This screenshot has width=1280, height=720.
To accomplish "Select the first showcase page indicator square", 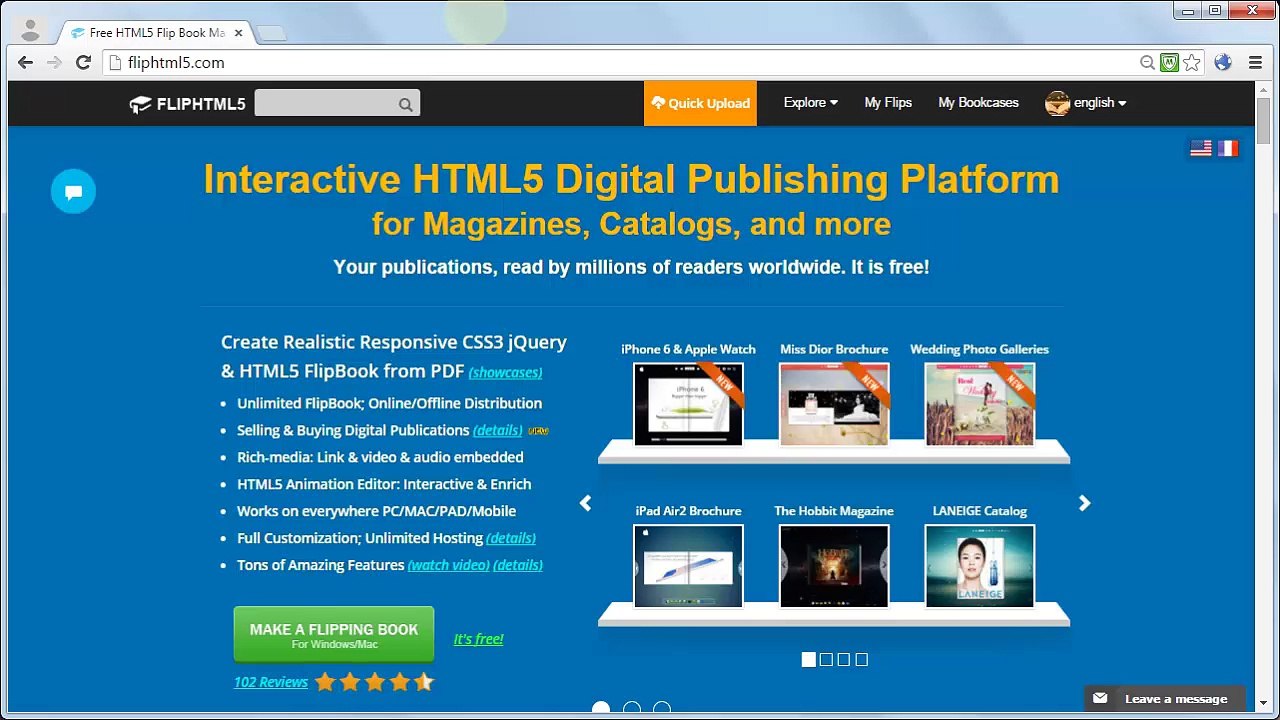I will [x=809, y=659].
